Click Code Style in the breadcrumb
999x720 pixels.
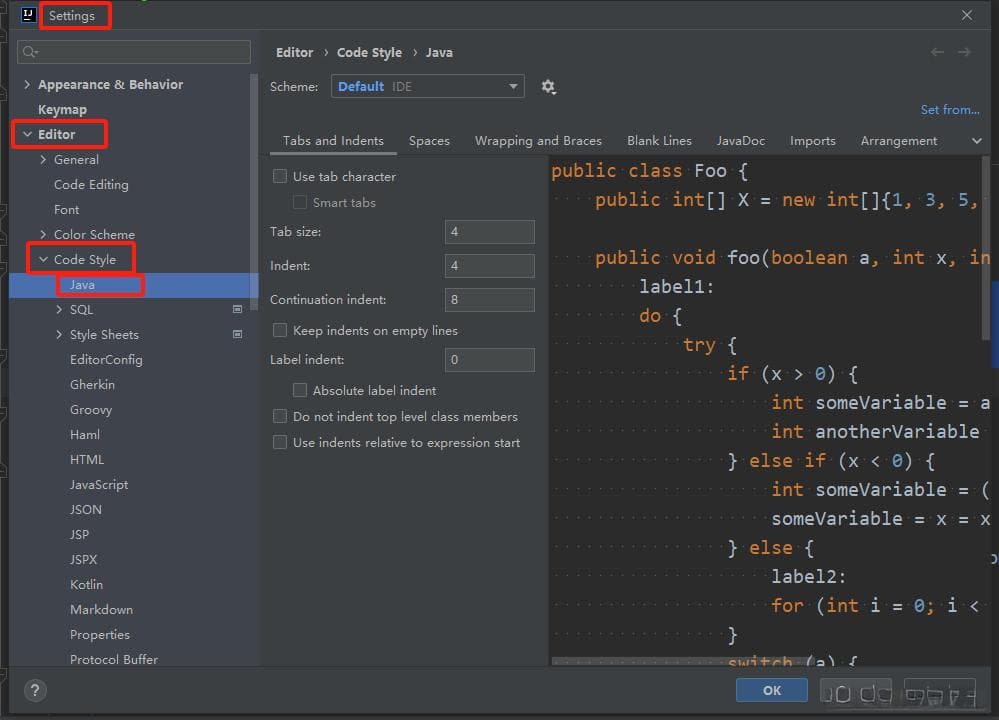(x=369, y=52)
